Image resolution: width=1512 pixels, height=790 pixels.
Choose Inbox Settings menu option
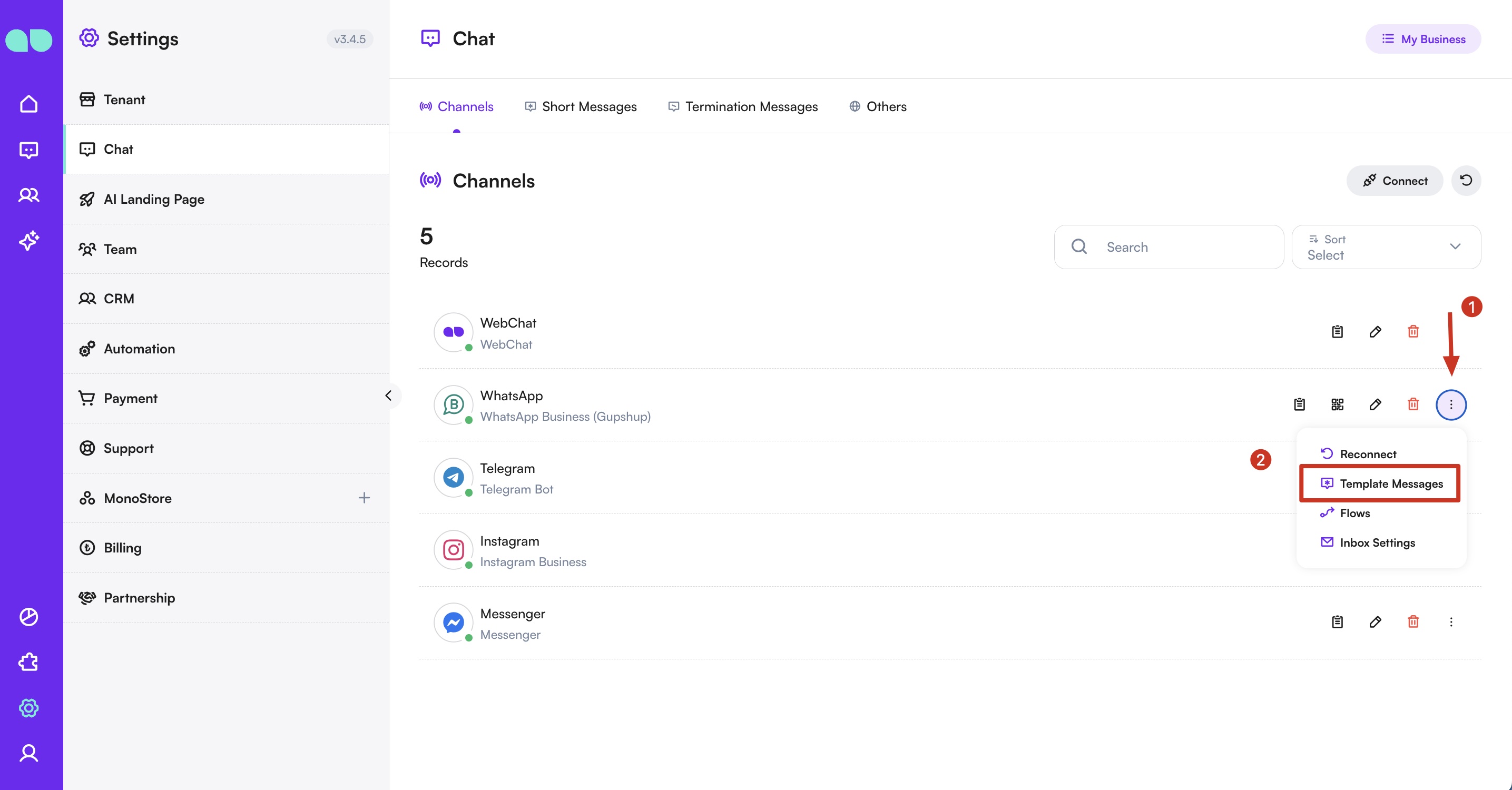coord(1377,542)
